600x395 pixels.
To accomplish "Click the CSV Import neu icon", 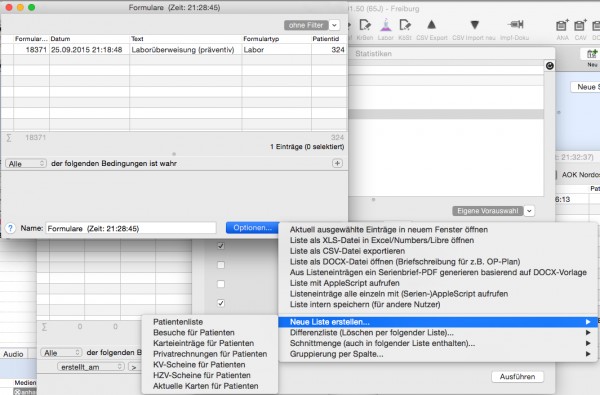I will tap(474, 25).
